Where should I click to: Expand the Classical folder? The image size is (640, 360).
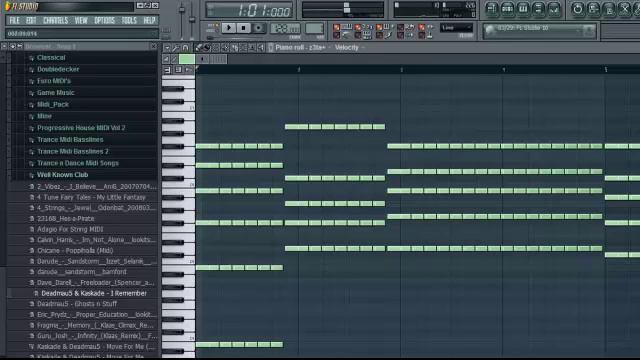51,58
